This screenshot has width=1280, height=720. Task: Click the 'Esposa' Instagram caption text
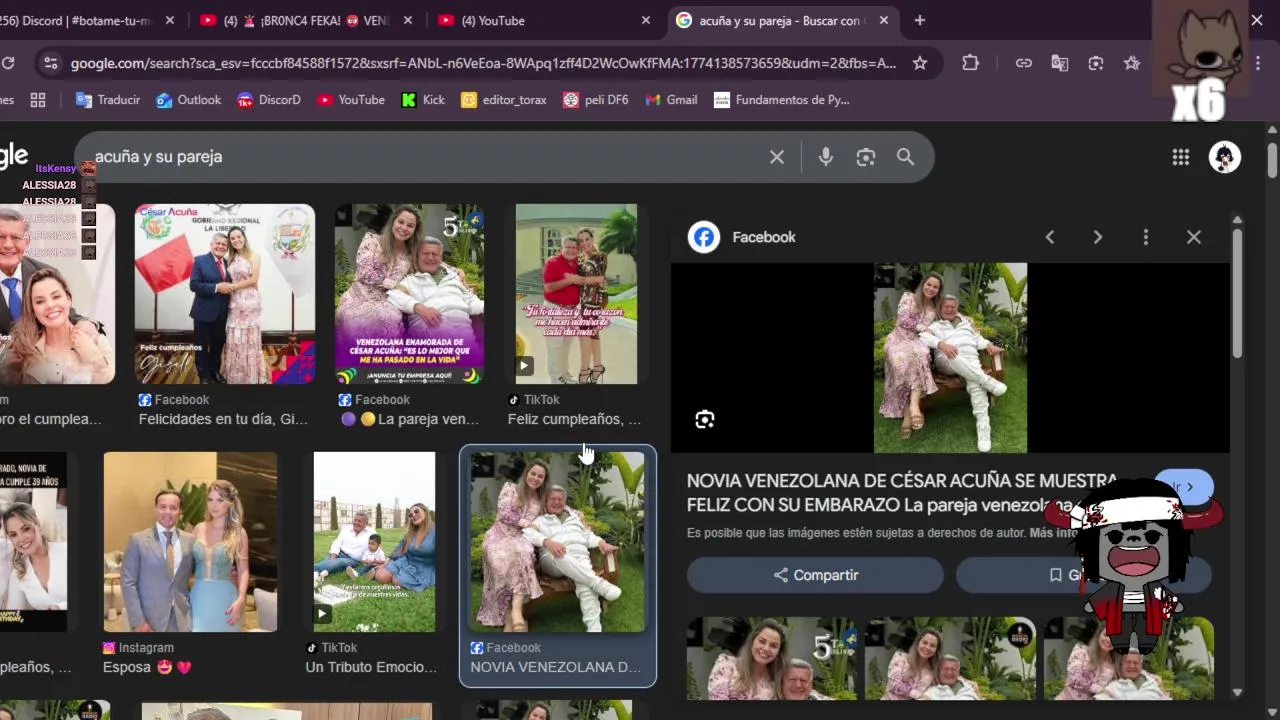click(147, 667)
